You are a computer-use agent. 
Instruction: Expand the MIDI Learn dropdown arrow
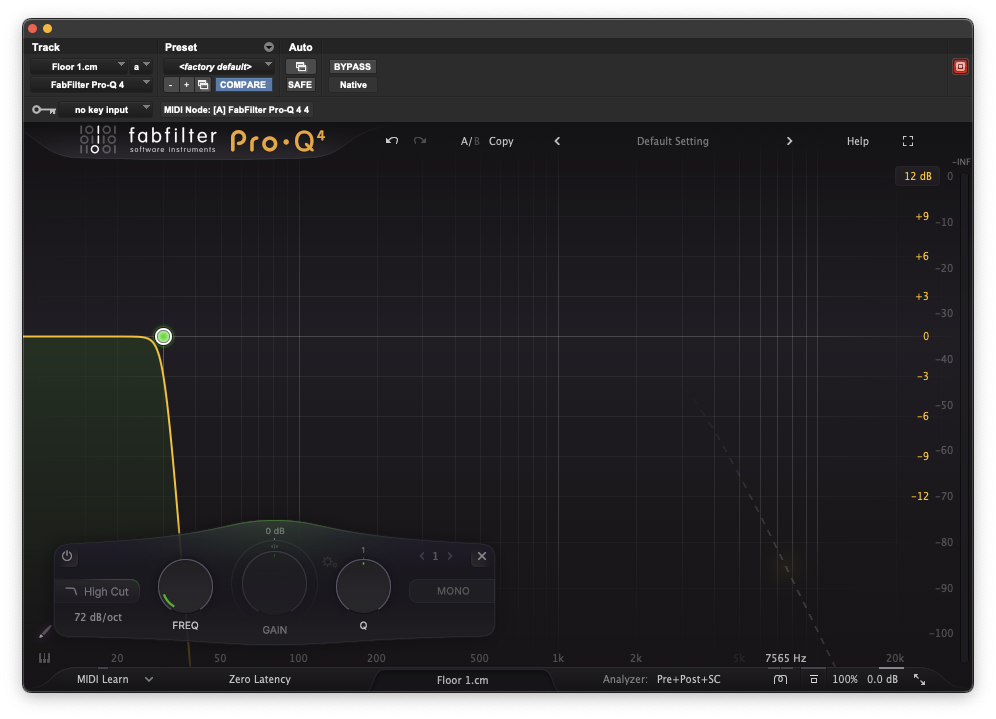(149, 680)
